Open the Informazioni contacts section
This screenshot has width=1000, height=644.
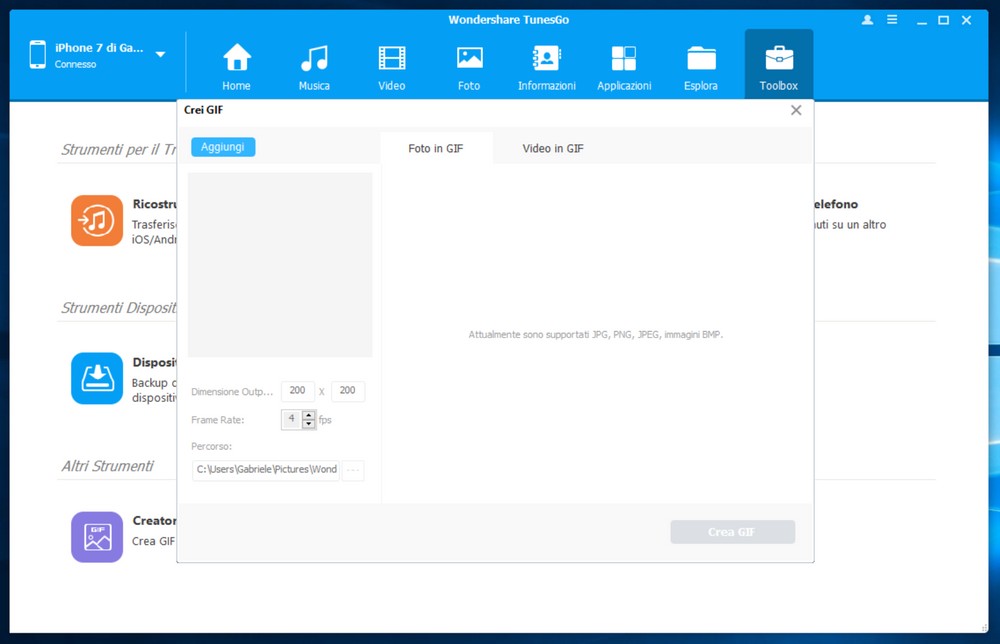[x=547, y=67]
